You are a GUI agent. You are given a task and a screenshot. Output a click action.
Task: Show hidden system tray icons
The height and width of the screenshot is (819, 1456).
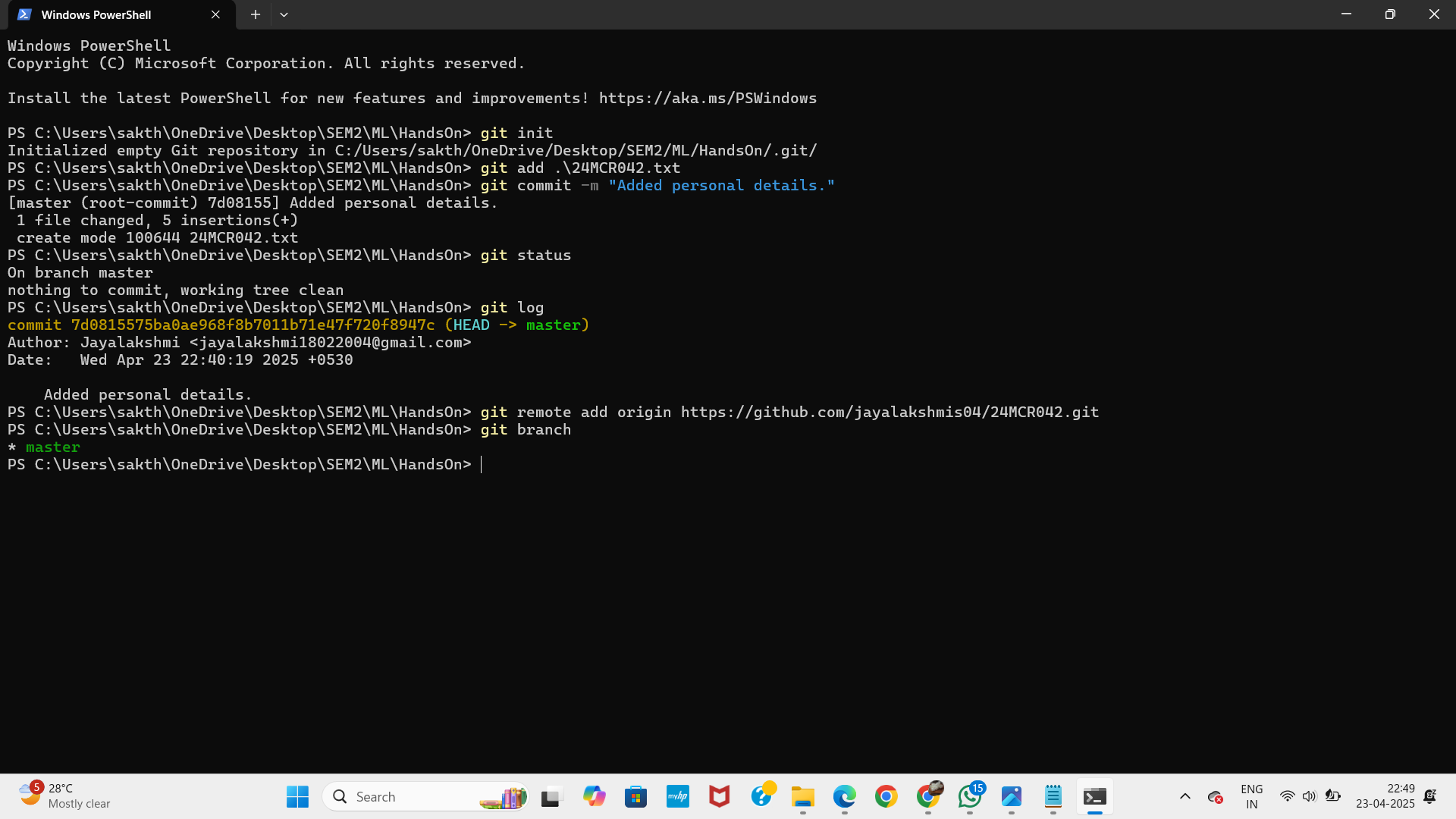(x=1185, y=796)
